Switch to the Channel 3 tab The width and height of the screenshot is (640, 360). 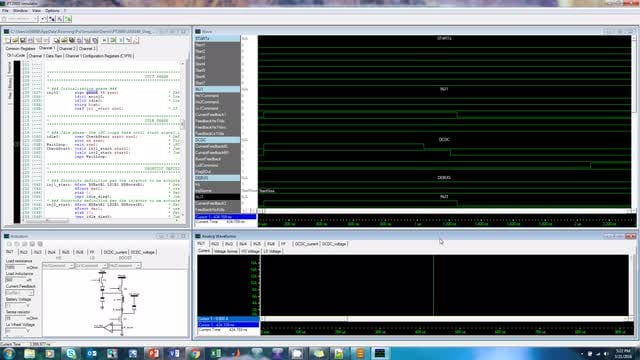tap(87, 49)
